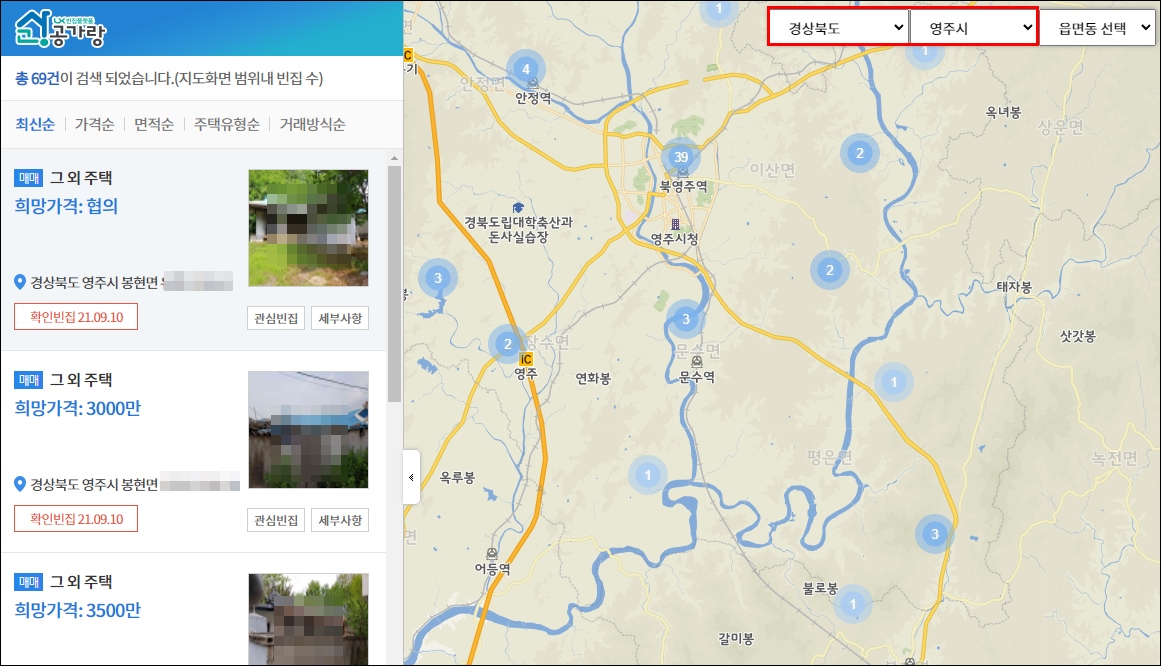
Task: Collapse the listing side panel arrow
Action: point(412,477)
